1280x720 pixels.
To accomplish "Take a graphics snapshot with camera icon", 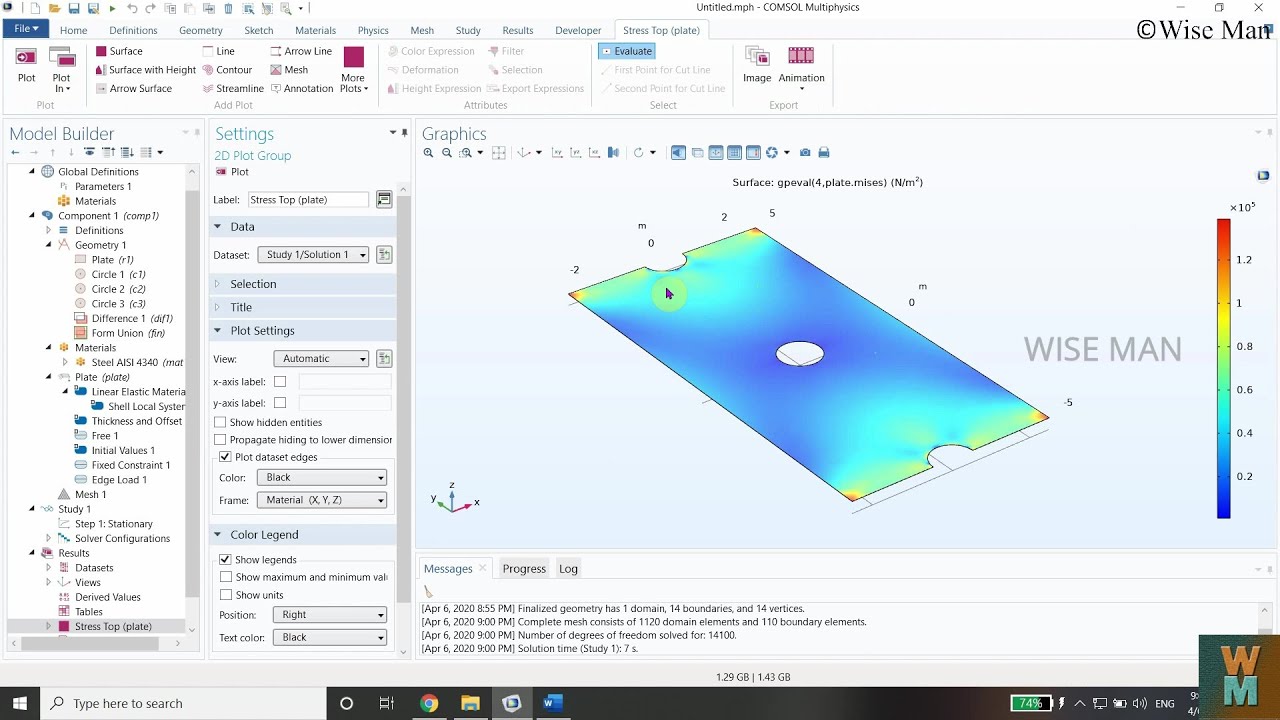I will tap(805, 153).
